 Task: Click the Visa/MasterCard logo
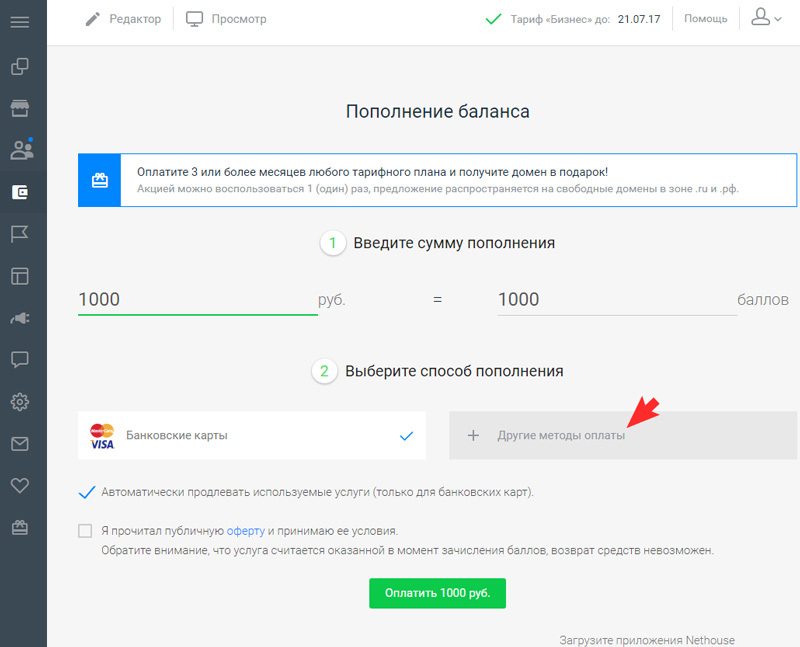click(x=103, y=436)
